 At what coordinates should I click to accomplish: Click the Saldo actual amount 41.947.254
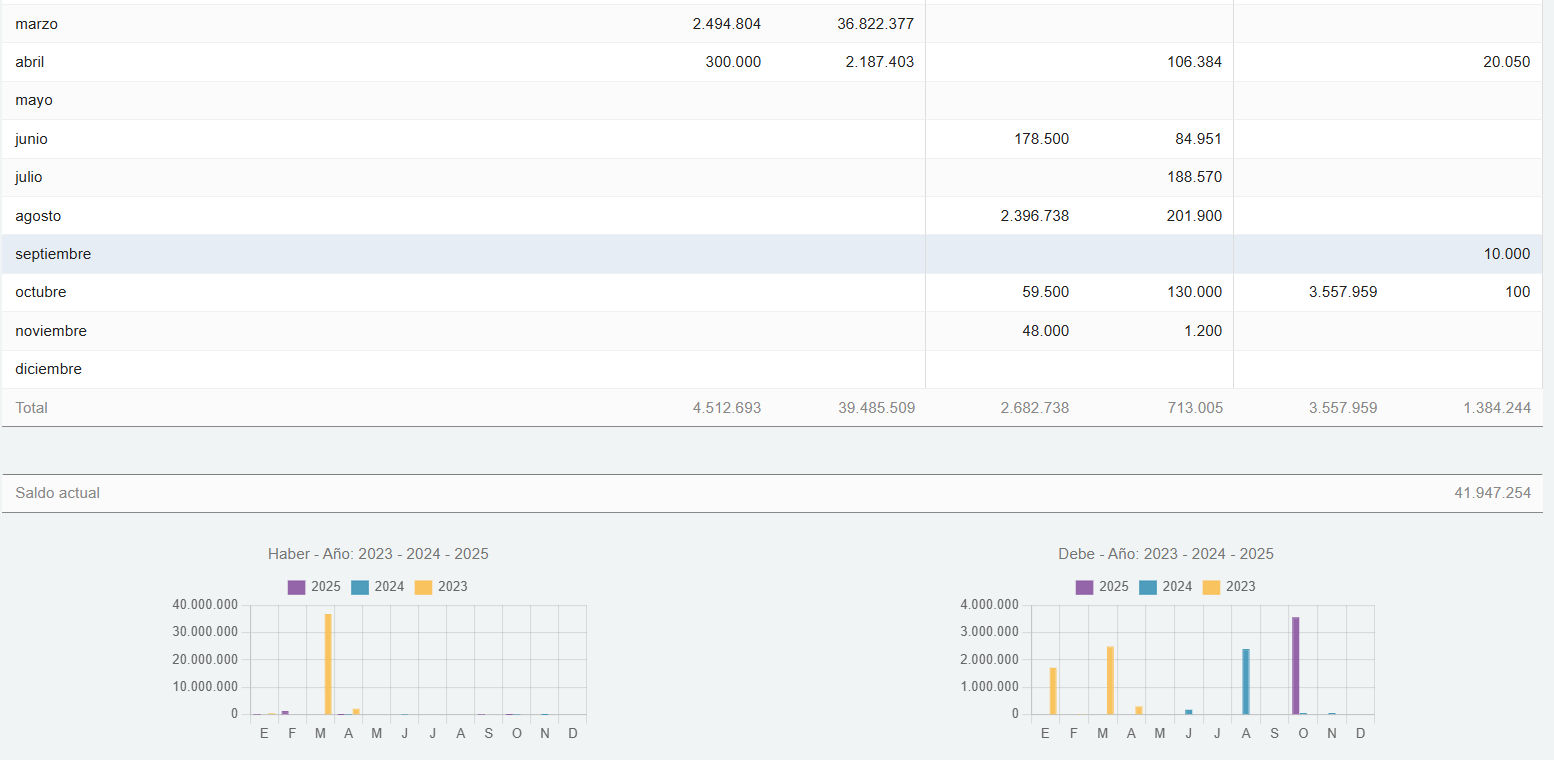(x=1492, y=493)
